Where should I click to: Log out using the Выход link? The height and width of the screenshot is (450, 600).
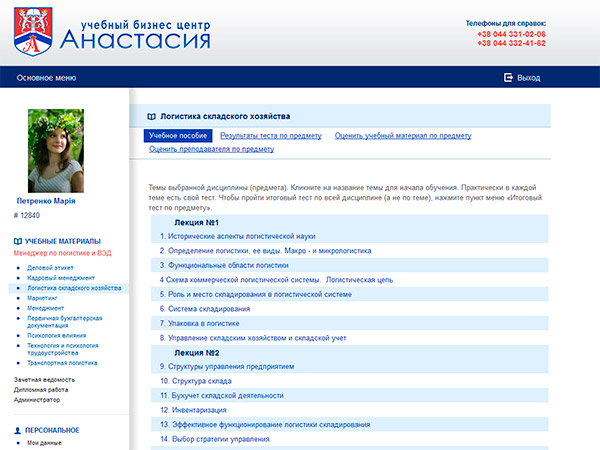529,77
